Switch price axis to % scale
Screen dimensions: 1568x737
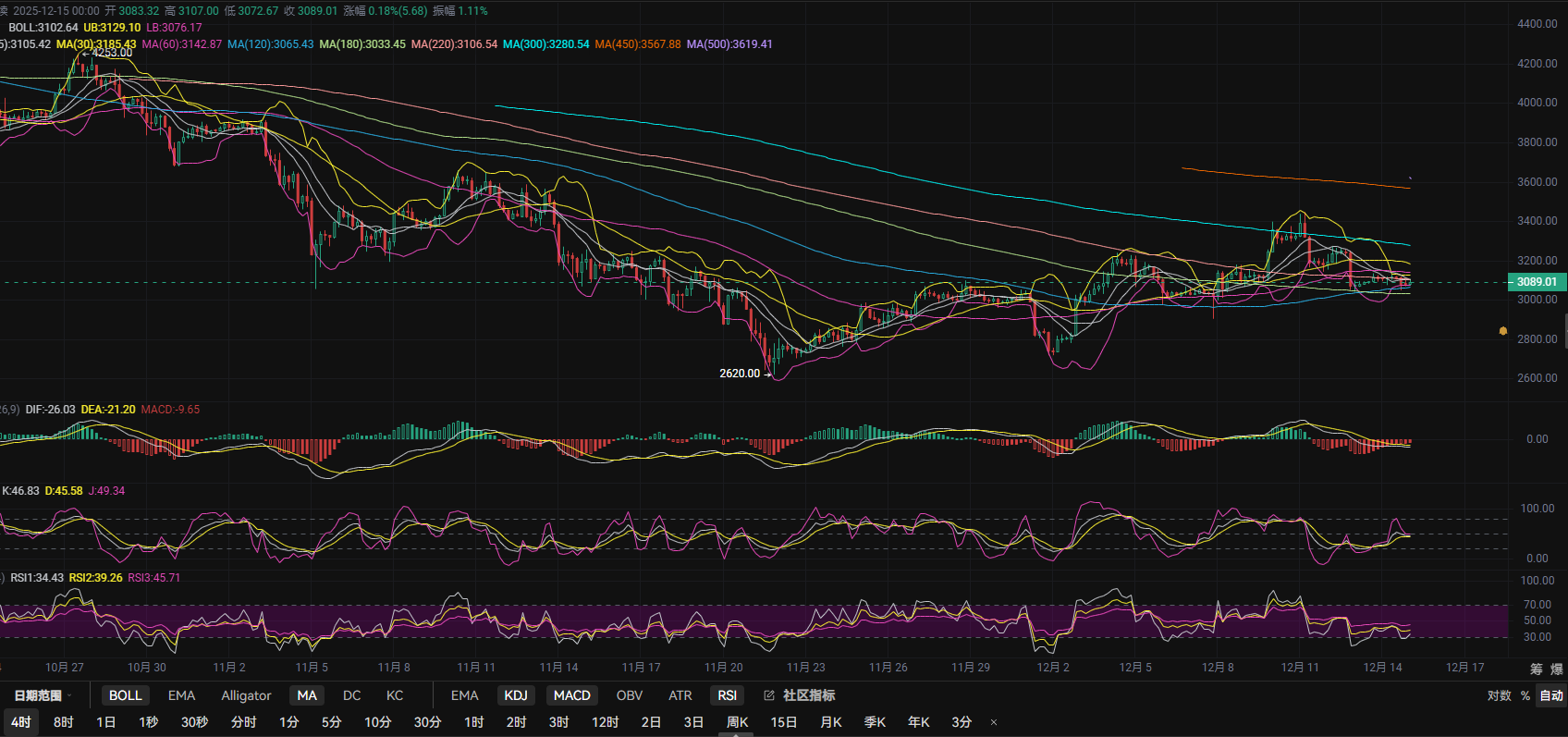[1525, 695]
